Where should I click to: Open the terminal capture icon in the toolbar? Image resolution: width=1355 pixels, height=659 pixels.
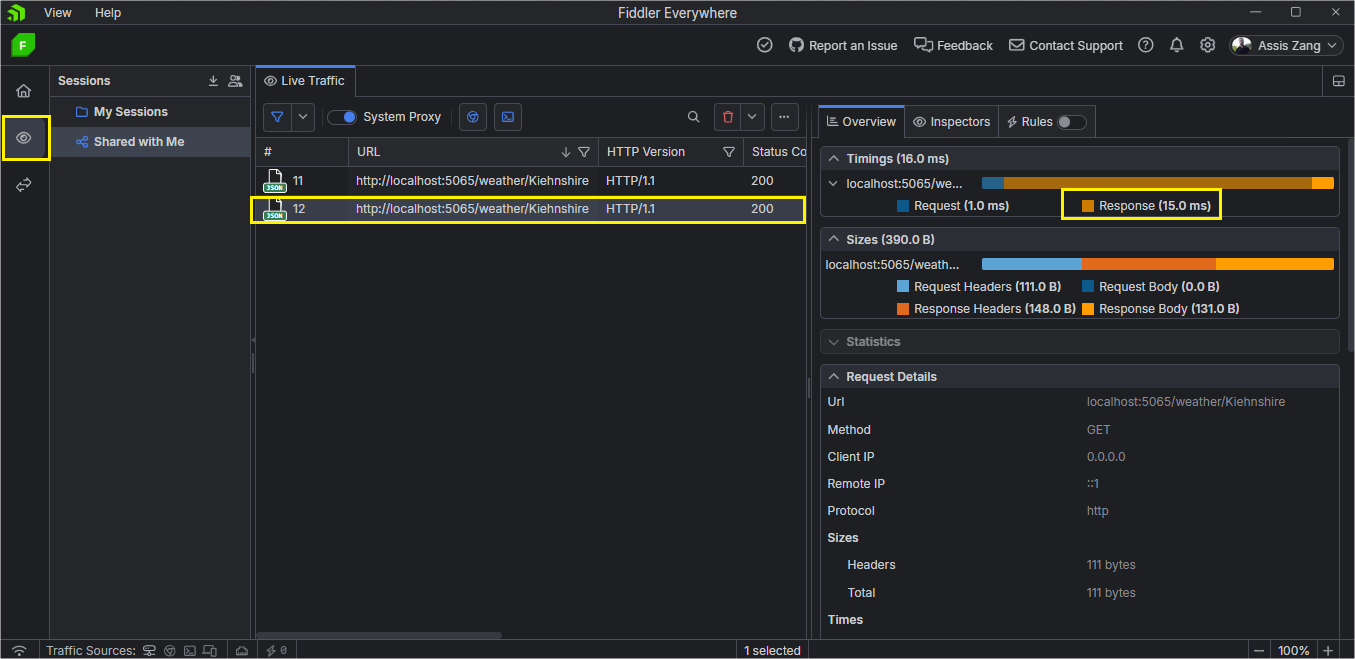tap(508, 117)
